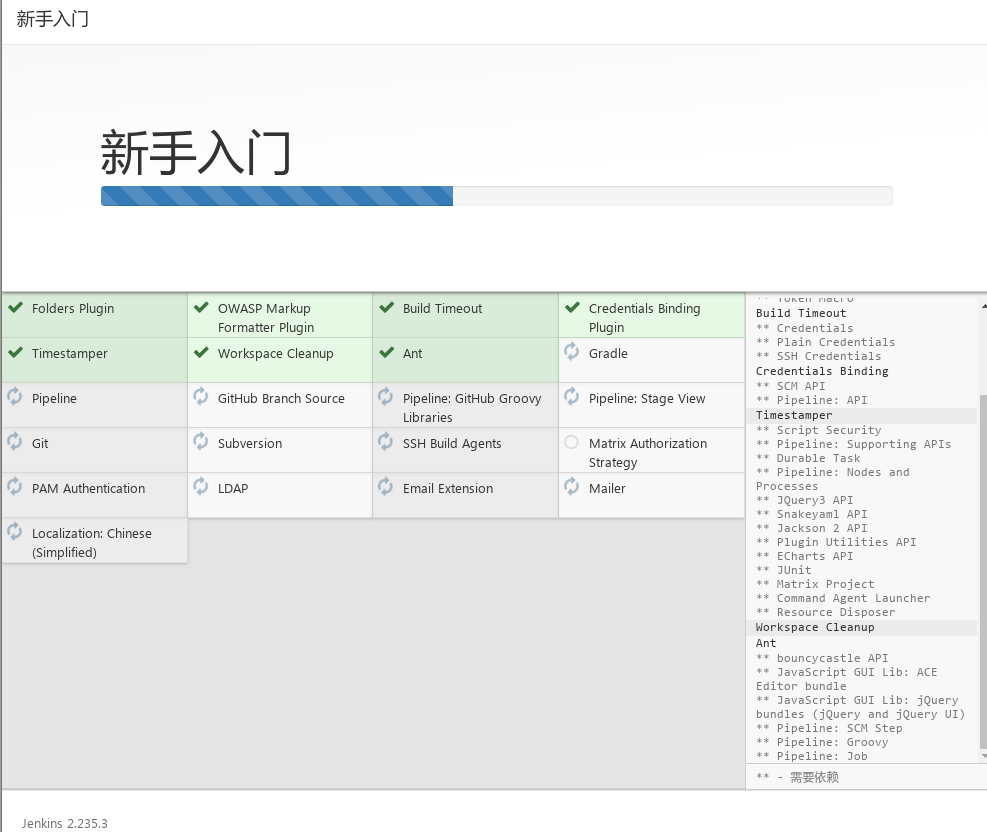Click the pending circle icon for Matrix Authorization Strategy
The image size is (987, 832).
tap(571, 442)
